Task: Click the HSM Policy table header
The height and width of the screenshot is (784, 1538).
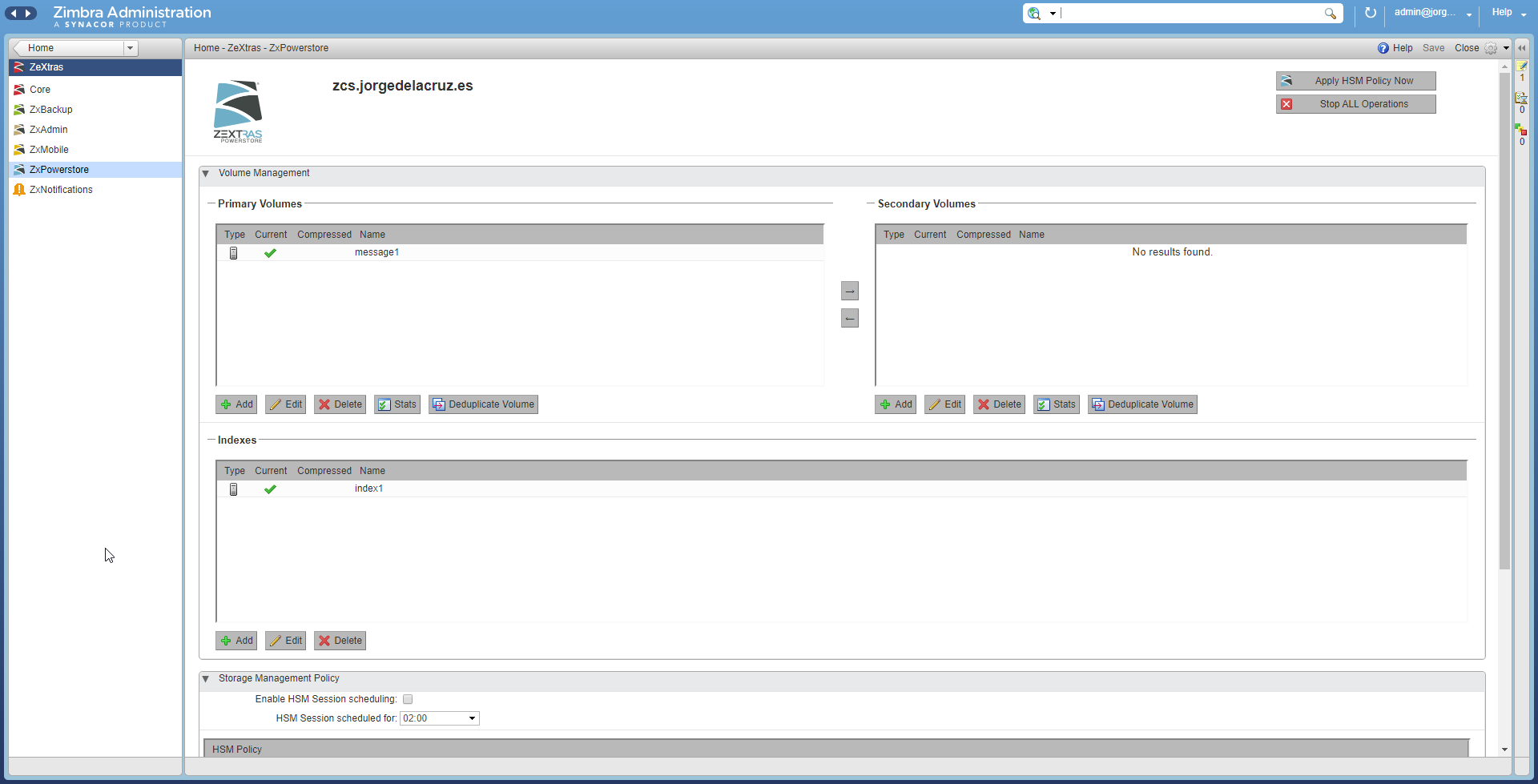Action: 836,750
